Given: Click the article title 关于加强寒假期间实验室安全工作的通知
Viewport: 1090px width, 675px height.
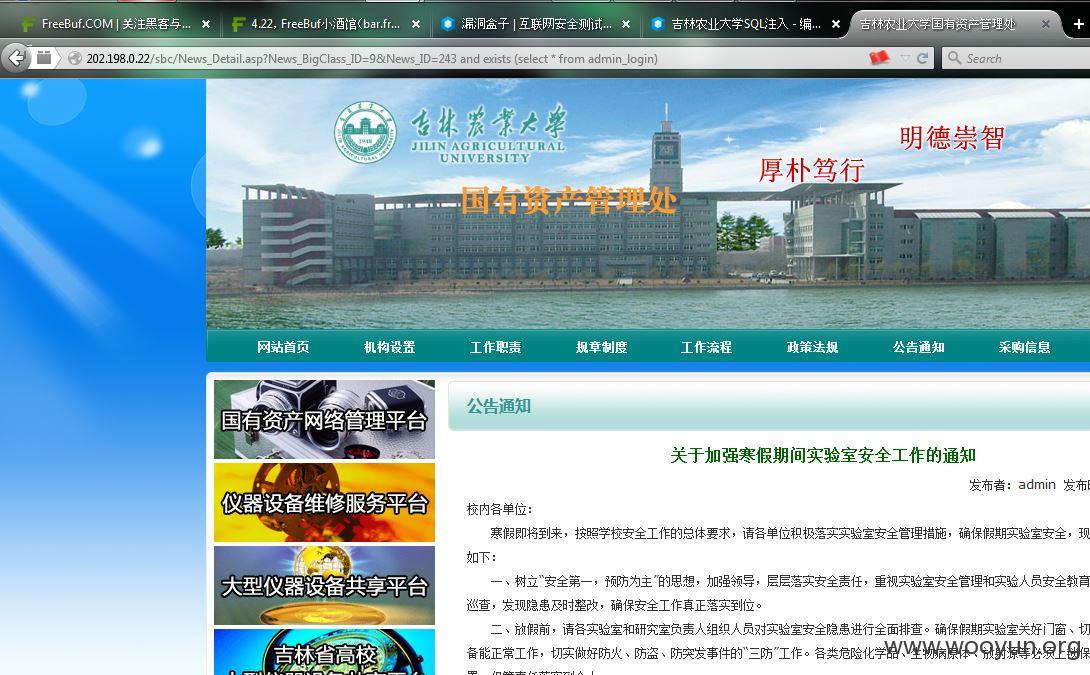Looking at the screenshot, I should [823, 455].
